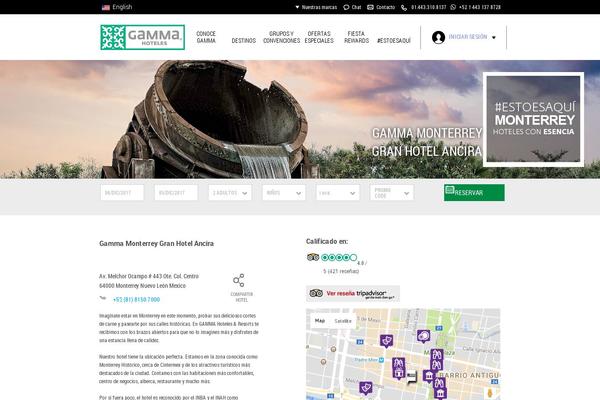The image size is (600, 400).
Task: Click the WhatsApp number +52 1 443 137 8728
Action: (x=480, y=7)
